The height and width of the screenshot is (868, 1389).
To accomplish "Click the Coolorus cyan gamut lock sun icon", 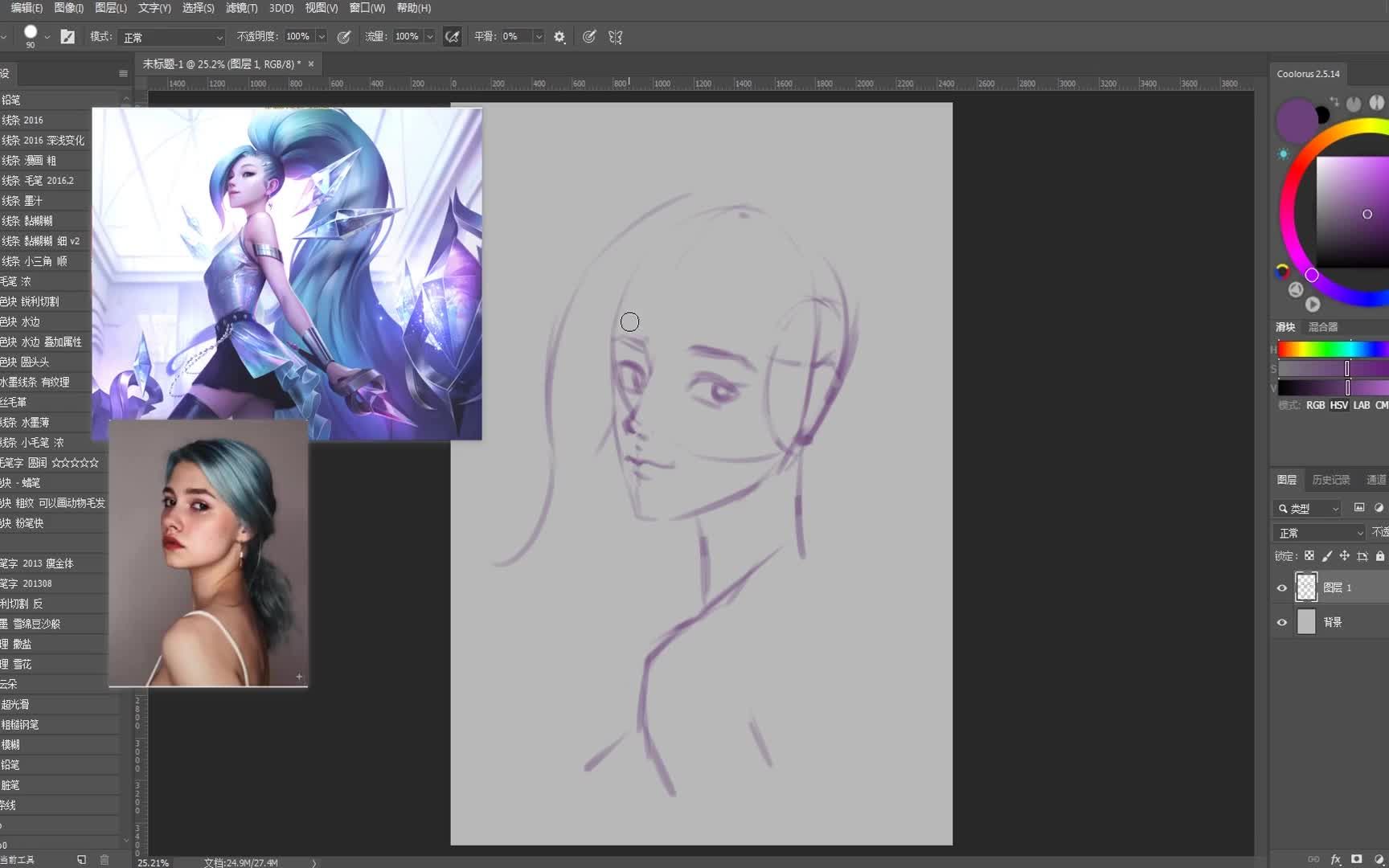I will 1283,154.
